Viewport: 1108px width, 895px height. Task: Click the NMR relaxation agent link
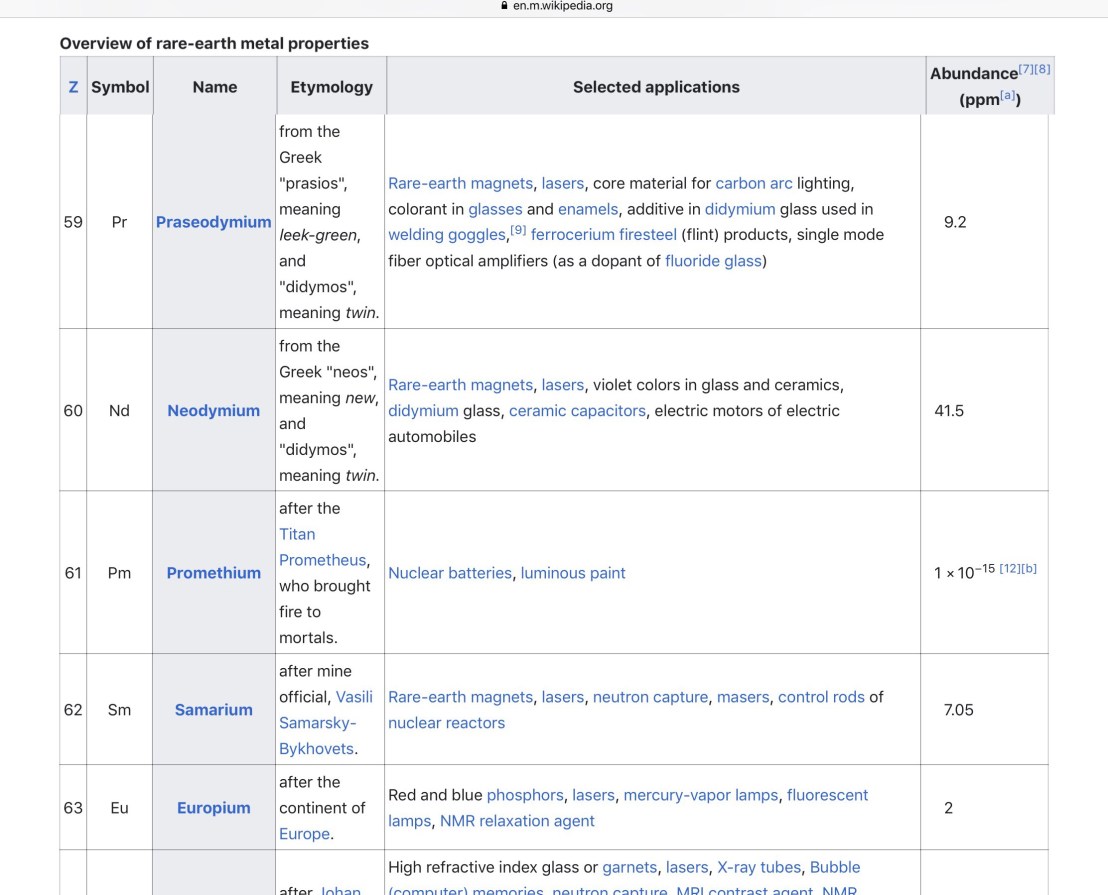[x=517, y=821]
